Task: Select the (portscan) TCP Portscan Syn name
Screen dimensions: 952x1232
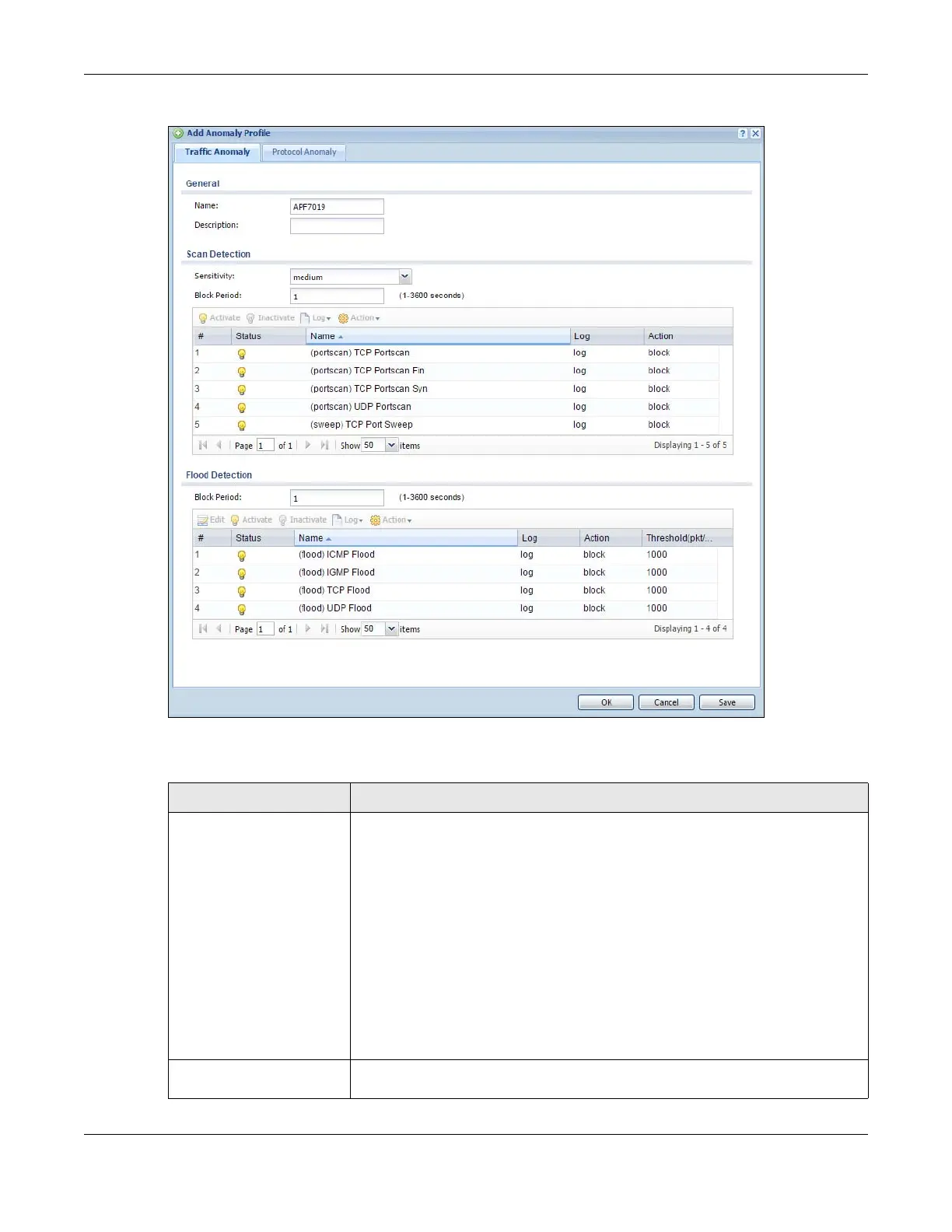Action: [369, 389]
